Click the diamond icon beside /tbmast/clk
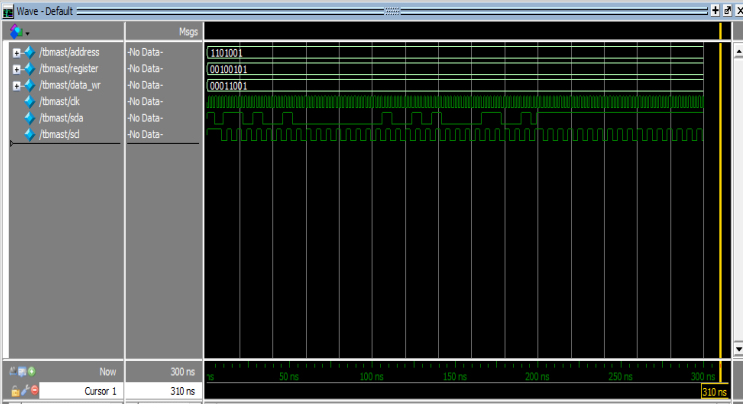This screenshot has height=404, width=743. [29, 101]
